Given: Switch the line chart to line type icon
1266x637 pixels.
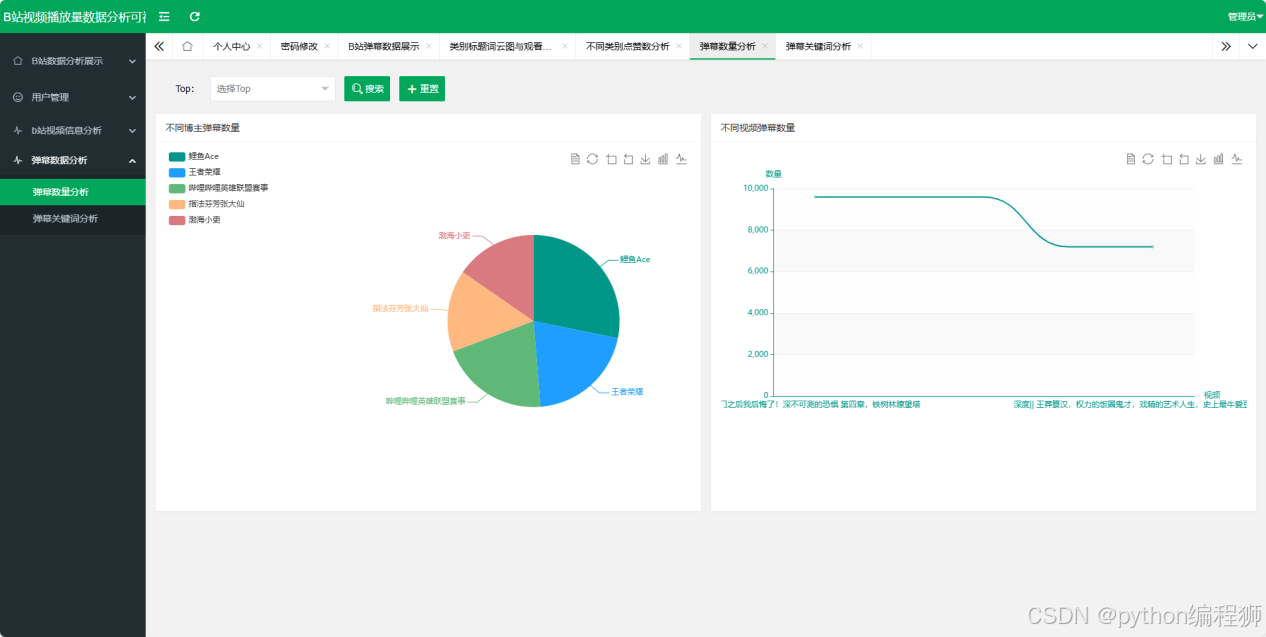Looking at the screenshot, I should click(1236, 159).
